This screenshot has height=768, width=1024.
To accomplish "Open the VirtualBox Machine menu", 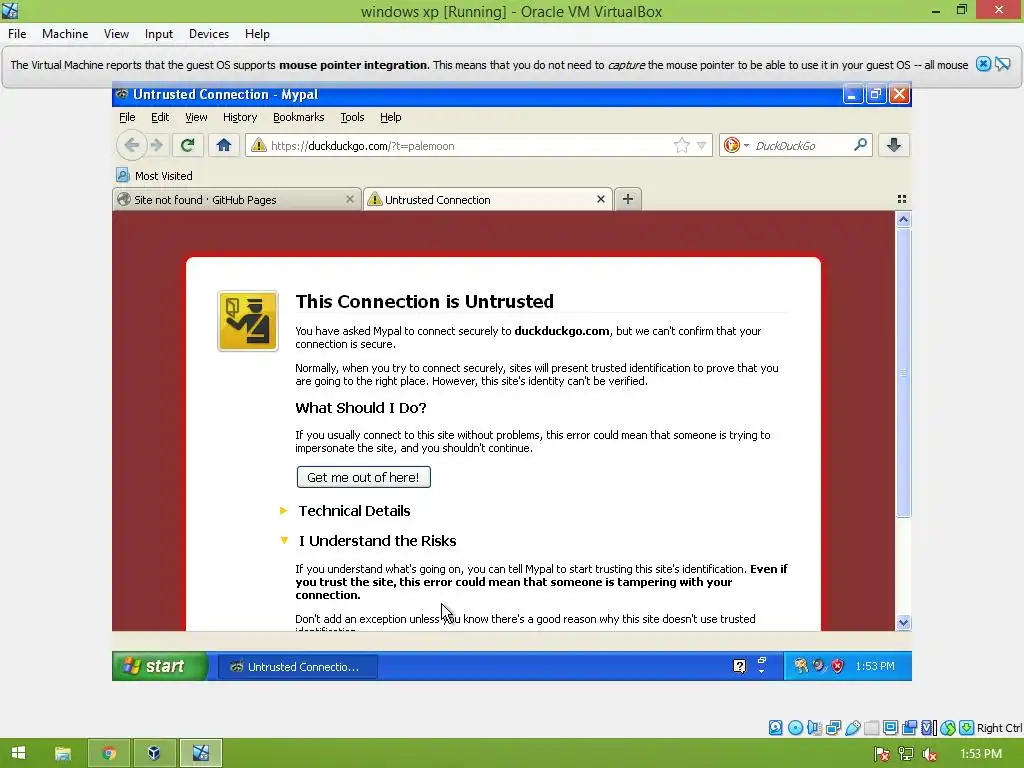I will pyautogui.click(x=65, y=33).
